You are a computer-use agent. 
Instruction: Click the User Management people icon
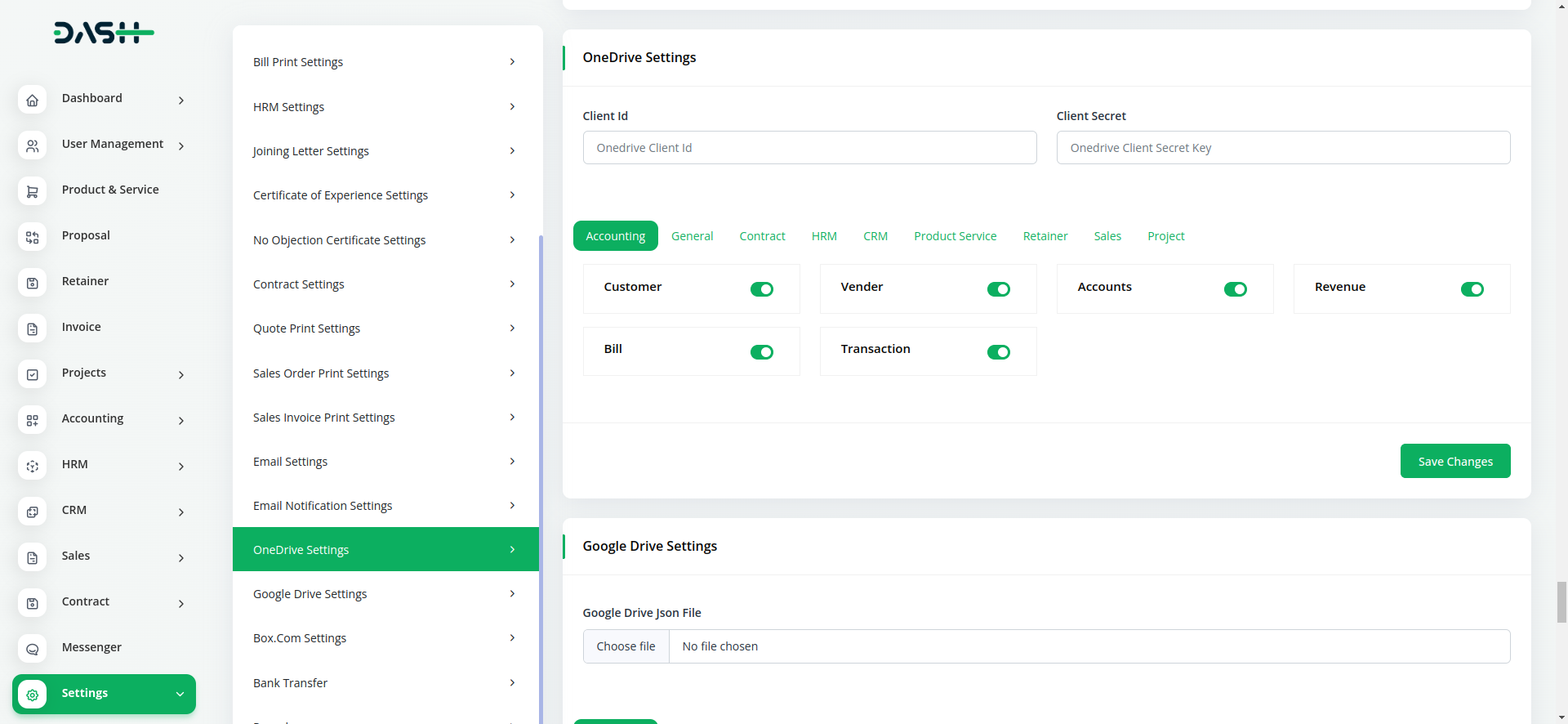point(32,145)
